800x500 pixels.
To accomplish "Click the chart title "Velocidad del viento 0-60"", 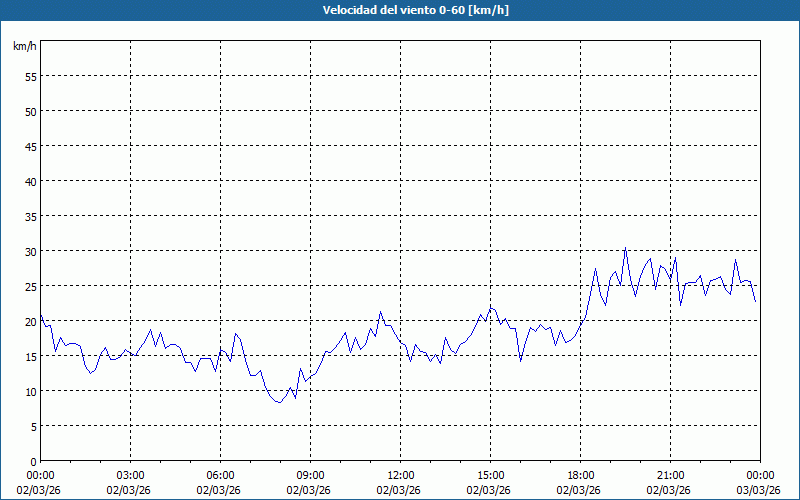I will pyautogui.click(x=399, y=10).
